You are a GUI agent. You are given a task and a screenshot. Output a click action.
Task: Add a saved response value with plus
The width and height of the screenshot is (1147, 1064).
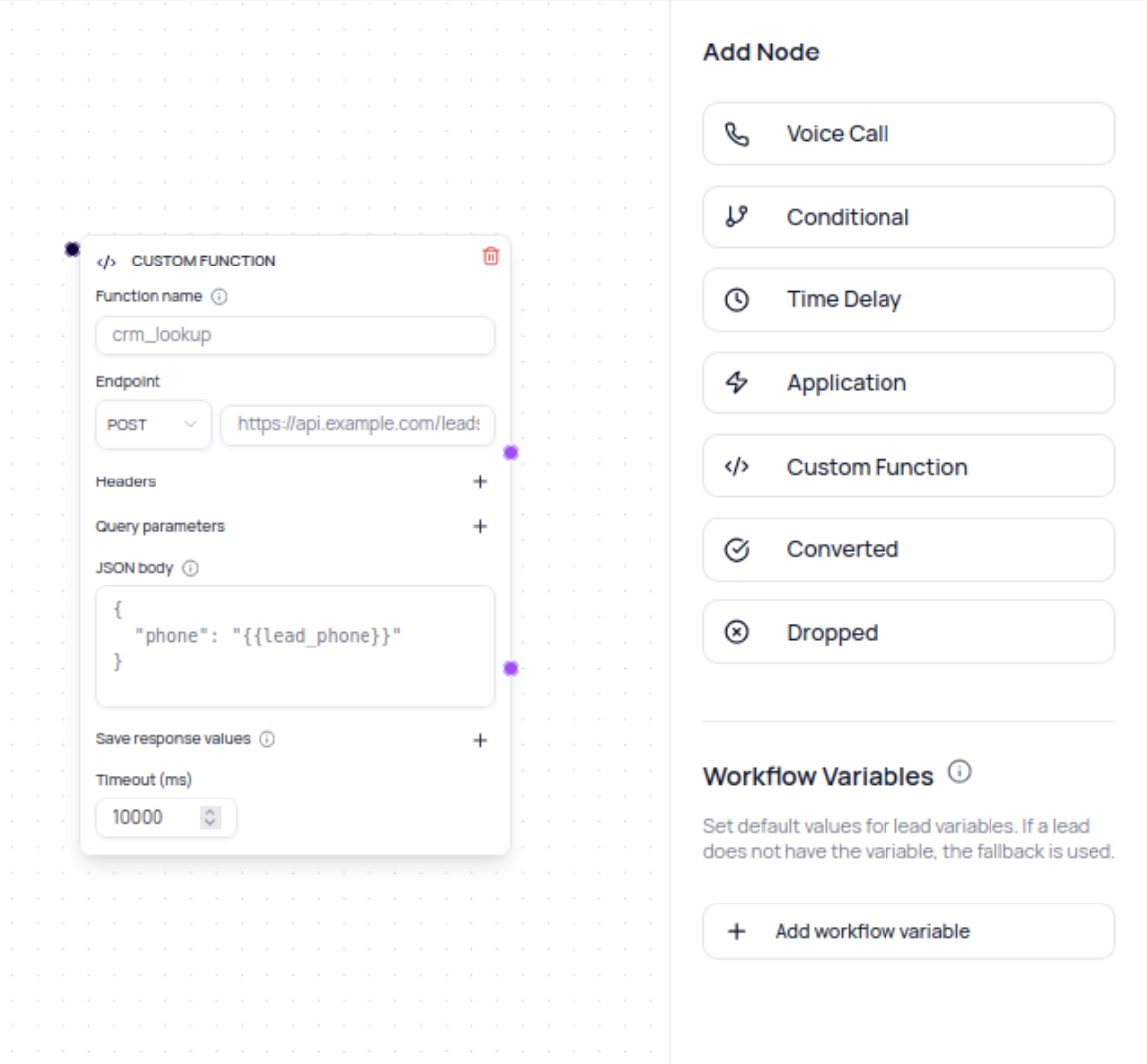pyautogui.click(x=479, y=741)
